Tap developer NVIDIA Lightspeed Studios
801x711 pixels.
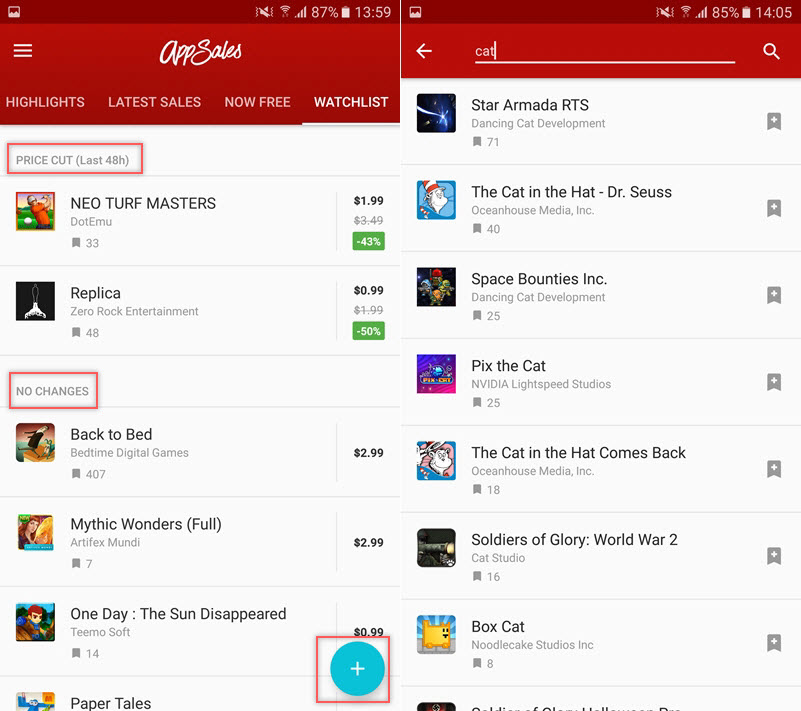point(541,384)
